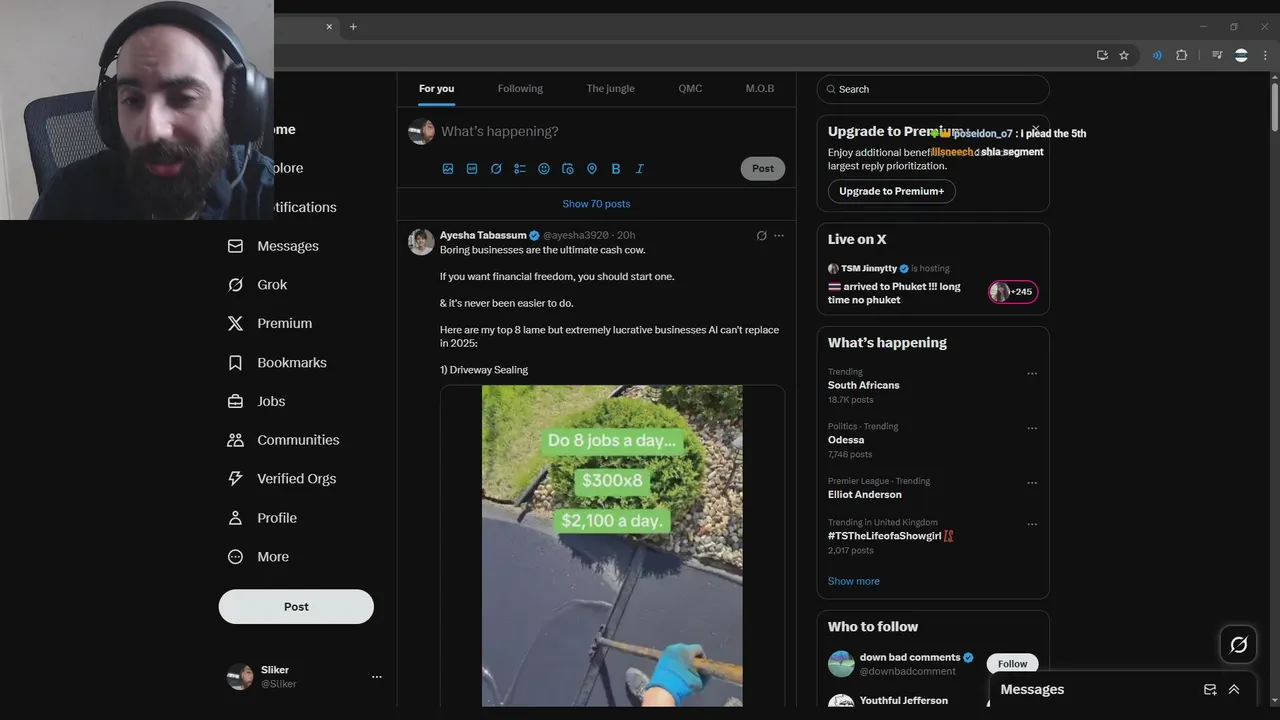Click the X Premium logo icon
Image resolution: width=1280 pixels, height=720 pixels.
click(235, 324)
